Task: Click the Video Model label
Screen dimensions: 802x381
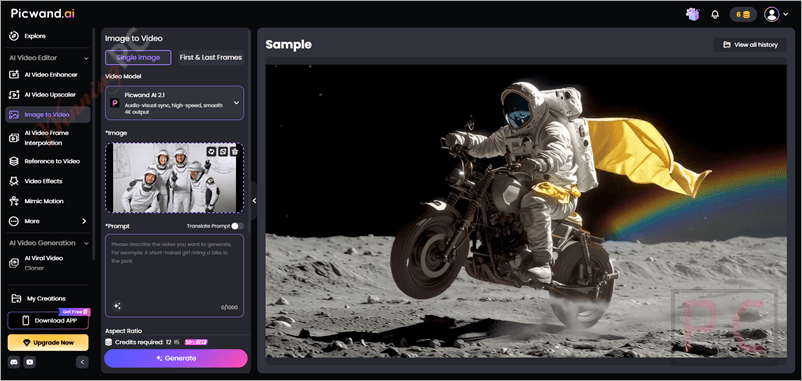Action: [x=123, y=77]
